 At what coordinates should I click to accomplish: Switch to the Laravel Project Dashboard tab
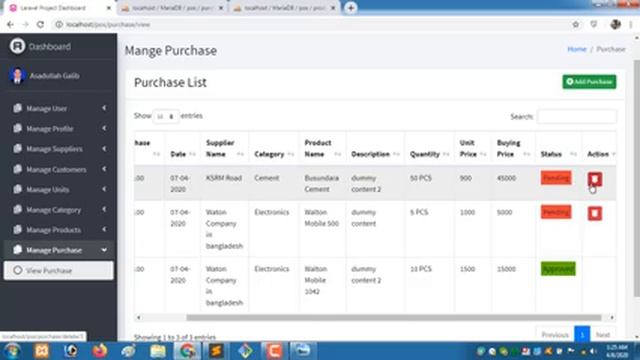pos(58,8)
